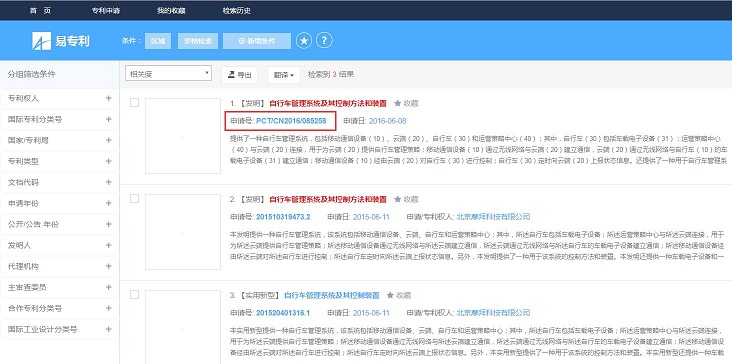The height and width of the screenshot is (364, 732).
Task: Check the checkbox for result 1
Action: (134, 103)
